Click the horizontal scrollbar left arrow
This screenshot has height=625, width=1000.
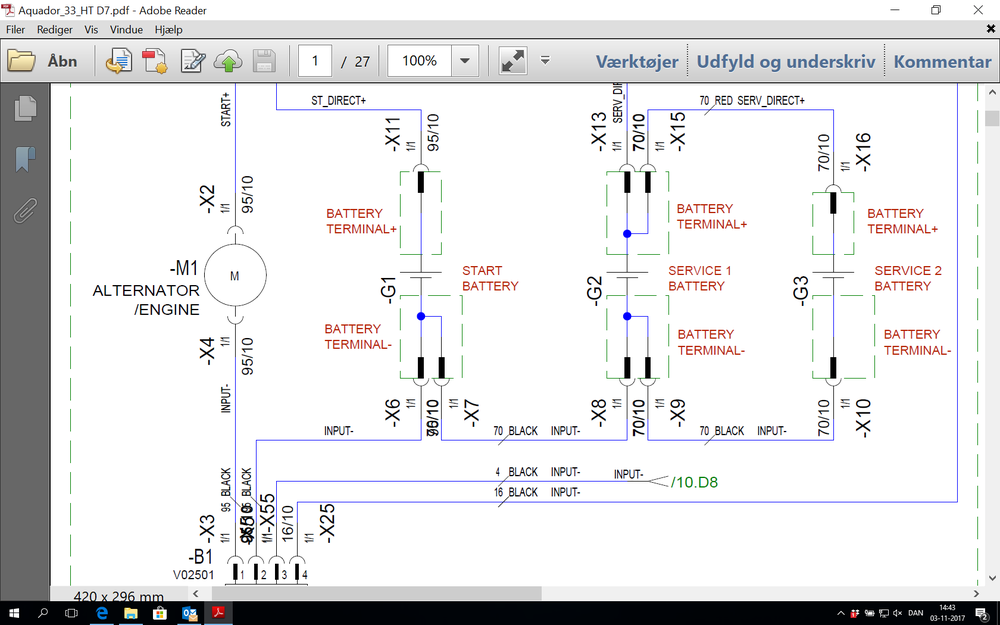tap(196, 593)
